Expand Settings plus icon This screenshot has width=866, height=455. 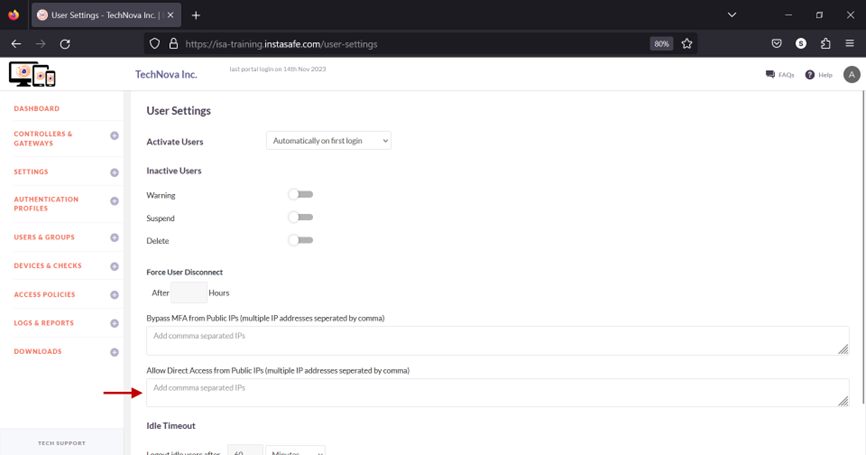114,173
